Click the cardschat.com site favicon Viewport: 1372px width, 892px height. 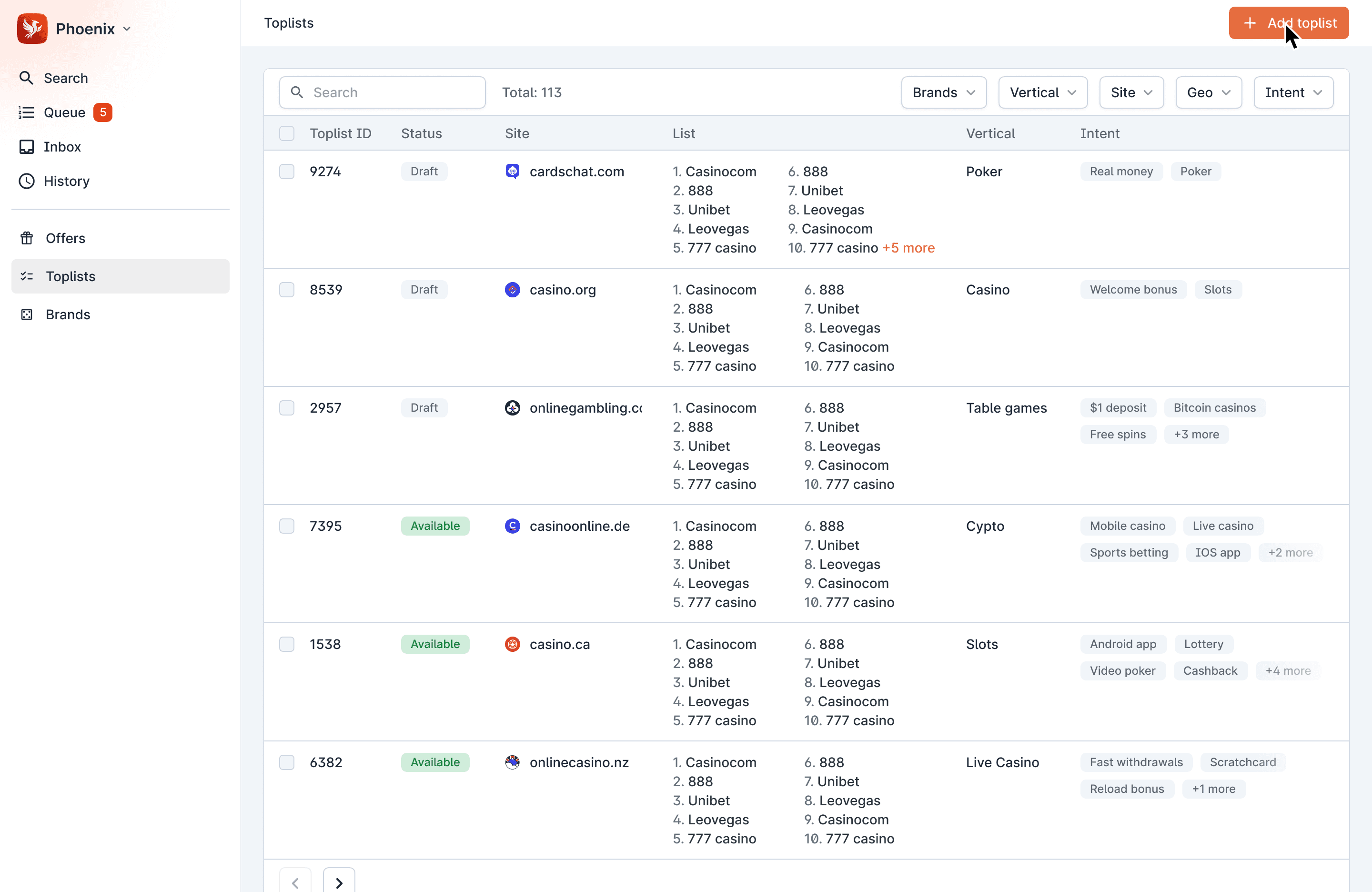coord(512,171)
